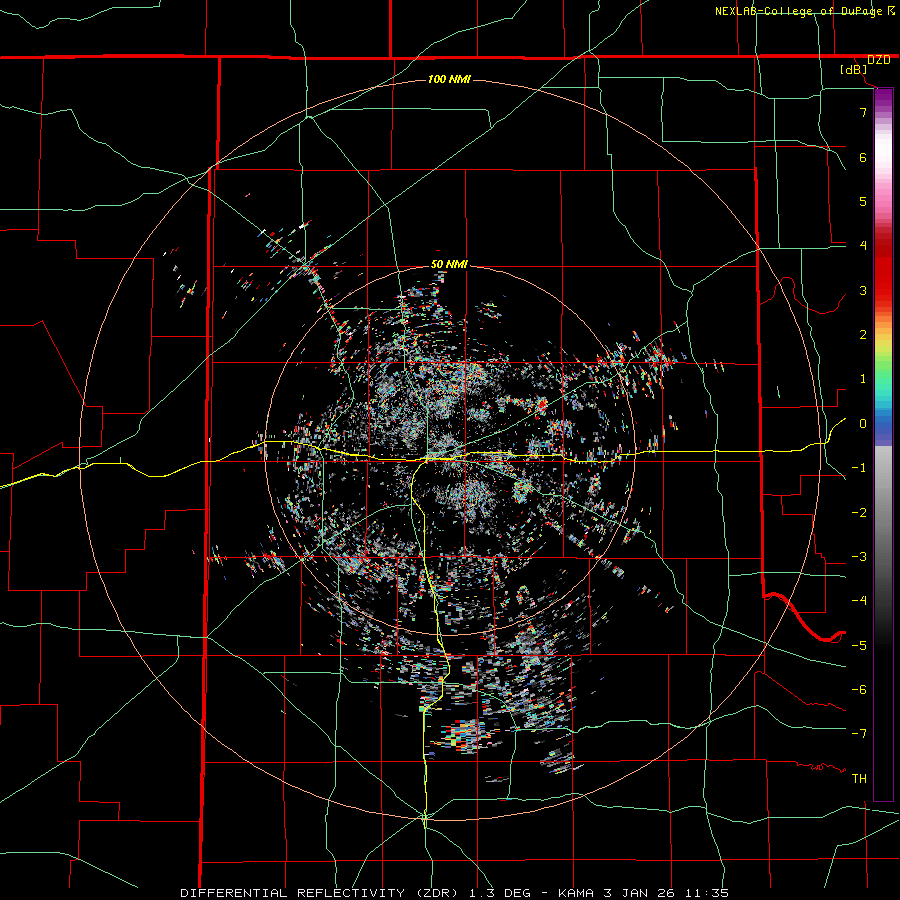Screen dimensions: 900x900
Task: Click the KAMA station identifier text
Action: click(x=576, y=893)
